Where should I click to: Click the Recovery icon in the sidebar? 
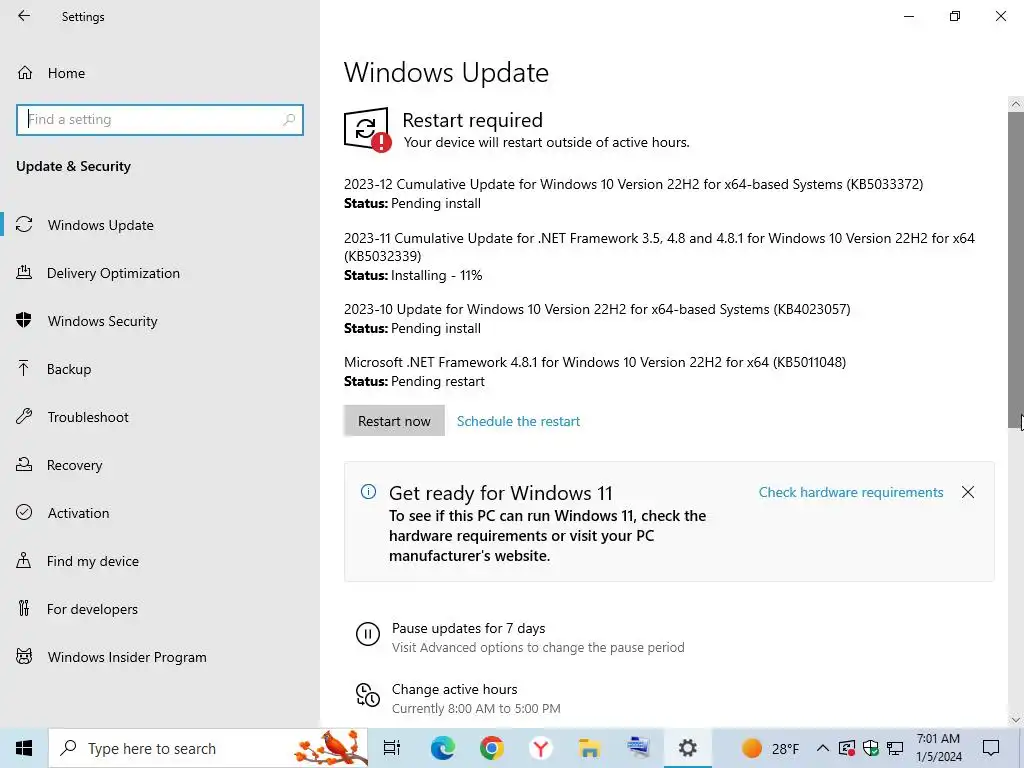(x=24, y=464)
